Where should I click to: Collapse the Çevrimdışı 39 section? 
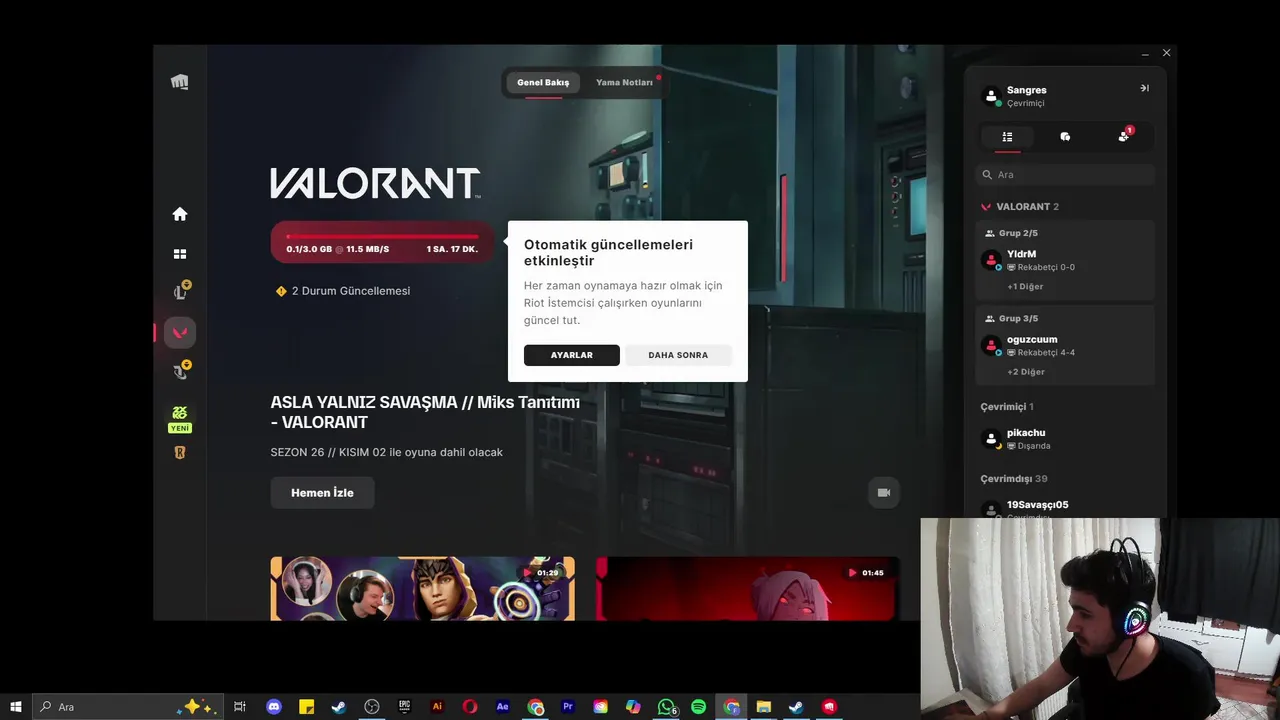[1013, 479]
